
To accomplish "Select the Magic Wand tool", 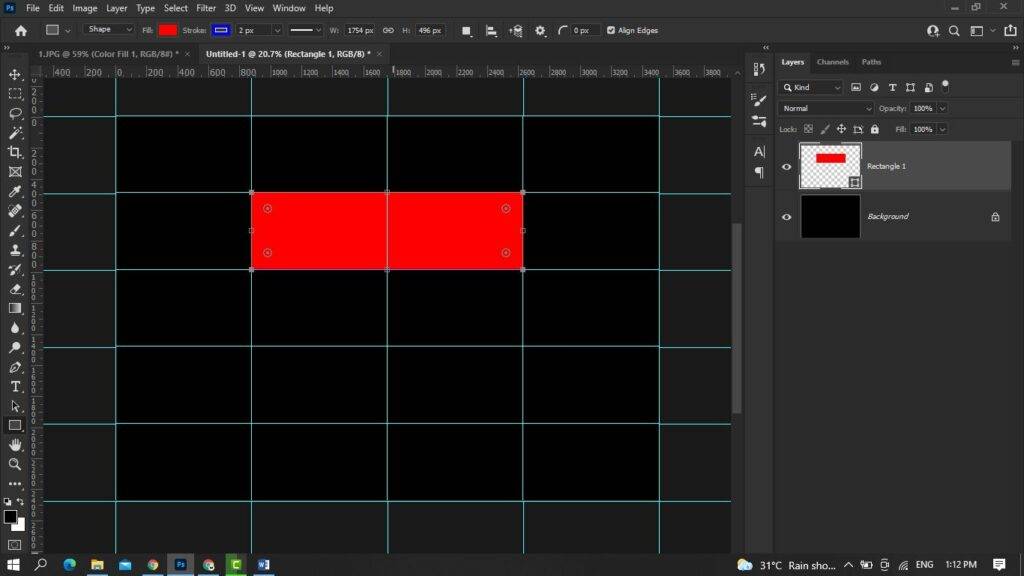I will [x=15, y=133].
